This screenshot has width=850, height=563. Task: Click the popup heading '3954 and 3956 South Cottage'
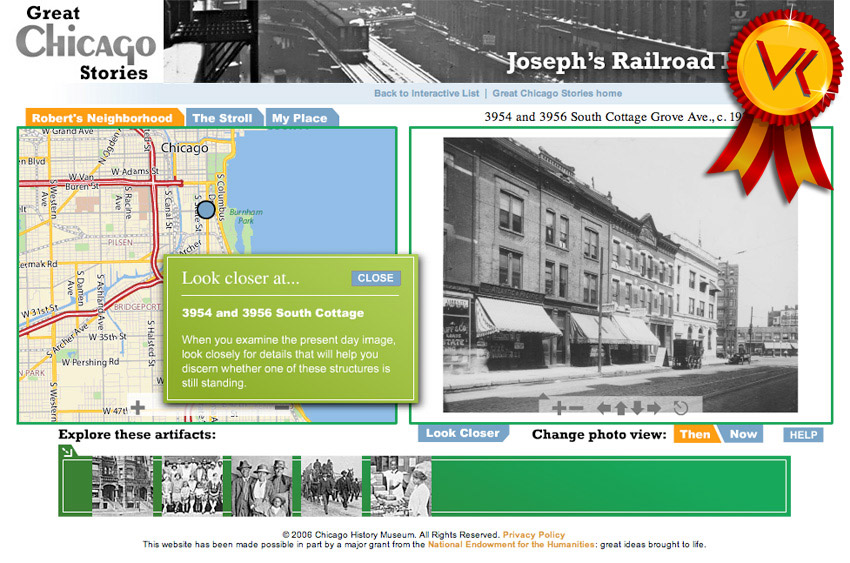pyautogui.click(x=273, y=313)
